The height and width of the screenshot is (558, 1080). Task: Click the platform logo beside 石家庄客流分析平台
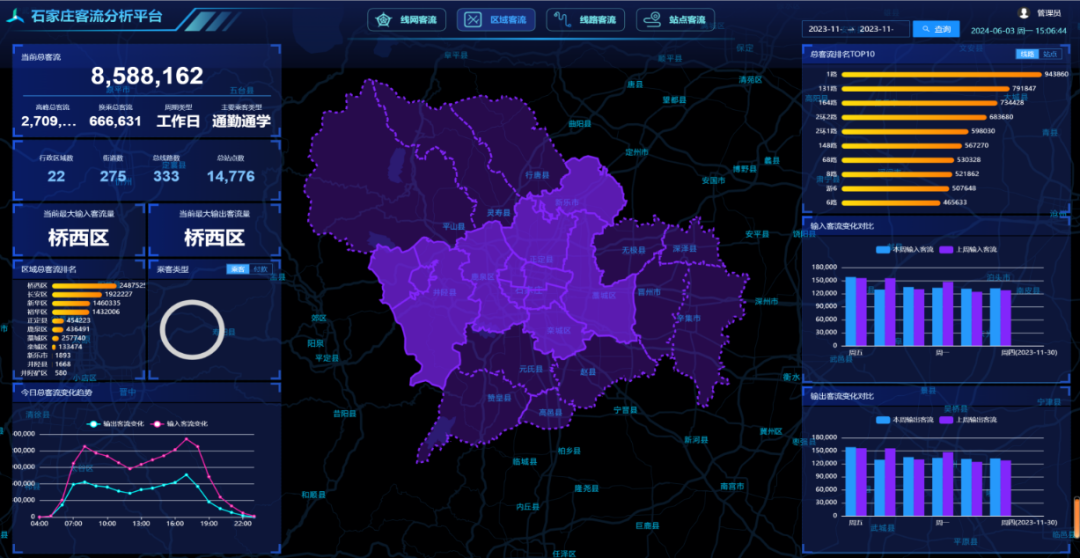(x=17, y=17)
